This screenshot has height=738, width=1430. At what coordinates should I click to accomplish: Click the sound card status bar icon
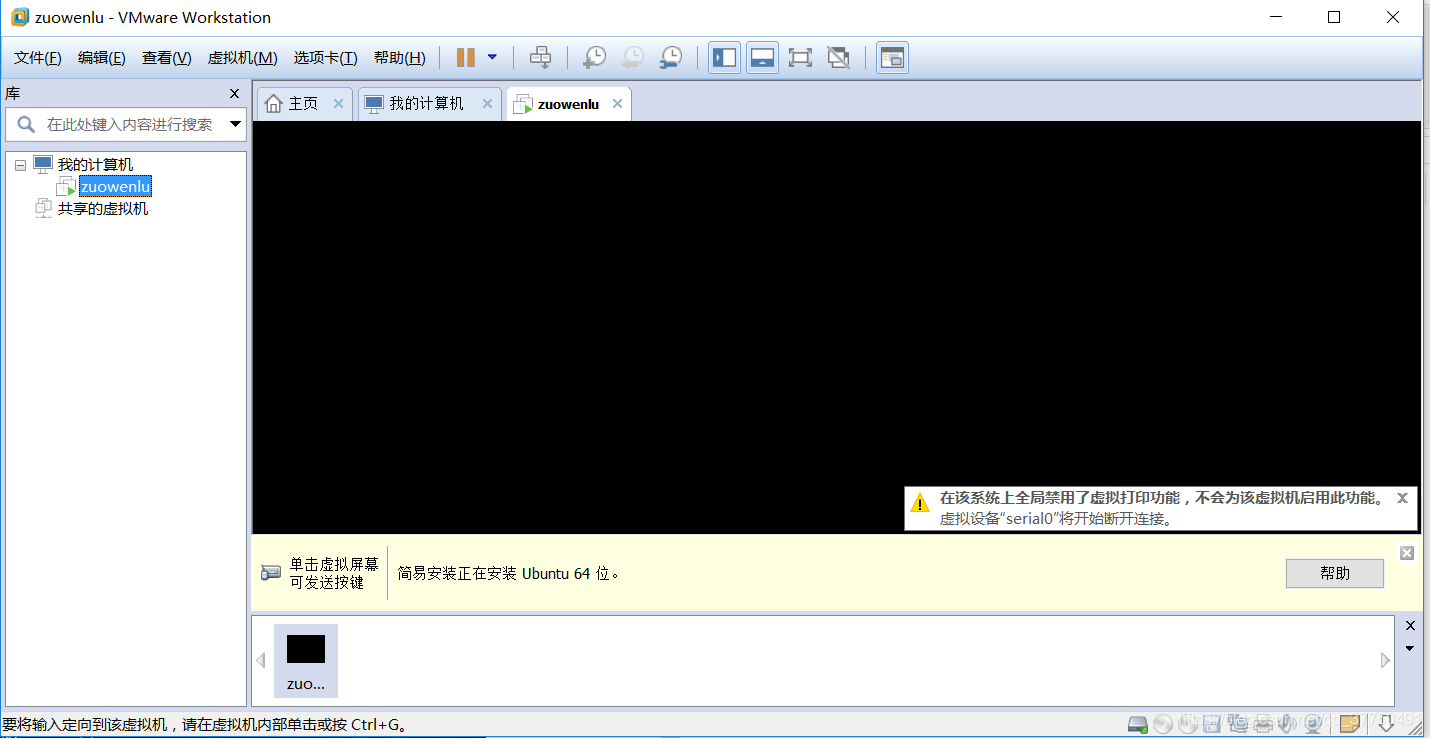tap(1287, 724)
